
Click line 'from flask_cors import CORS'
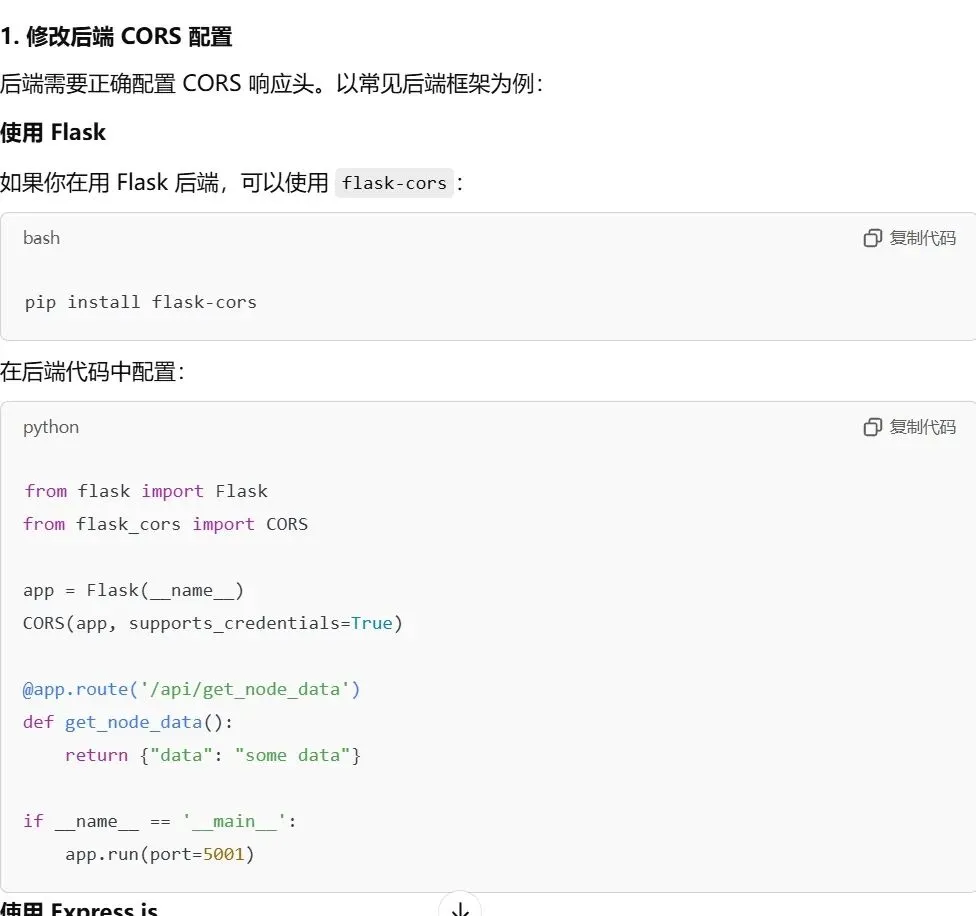click(x=166, y=524)
